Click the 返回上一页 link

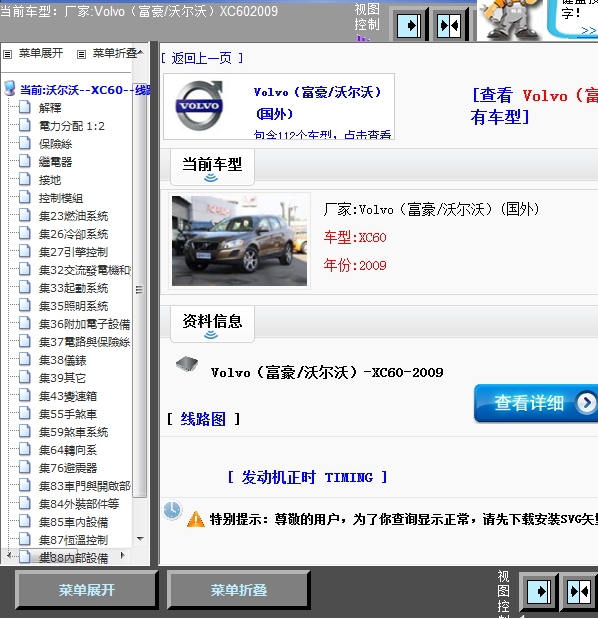(202, 58)
